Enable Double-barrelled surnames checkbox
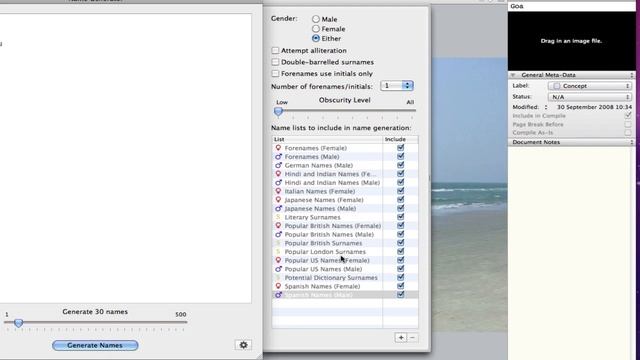 (276, 62)
